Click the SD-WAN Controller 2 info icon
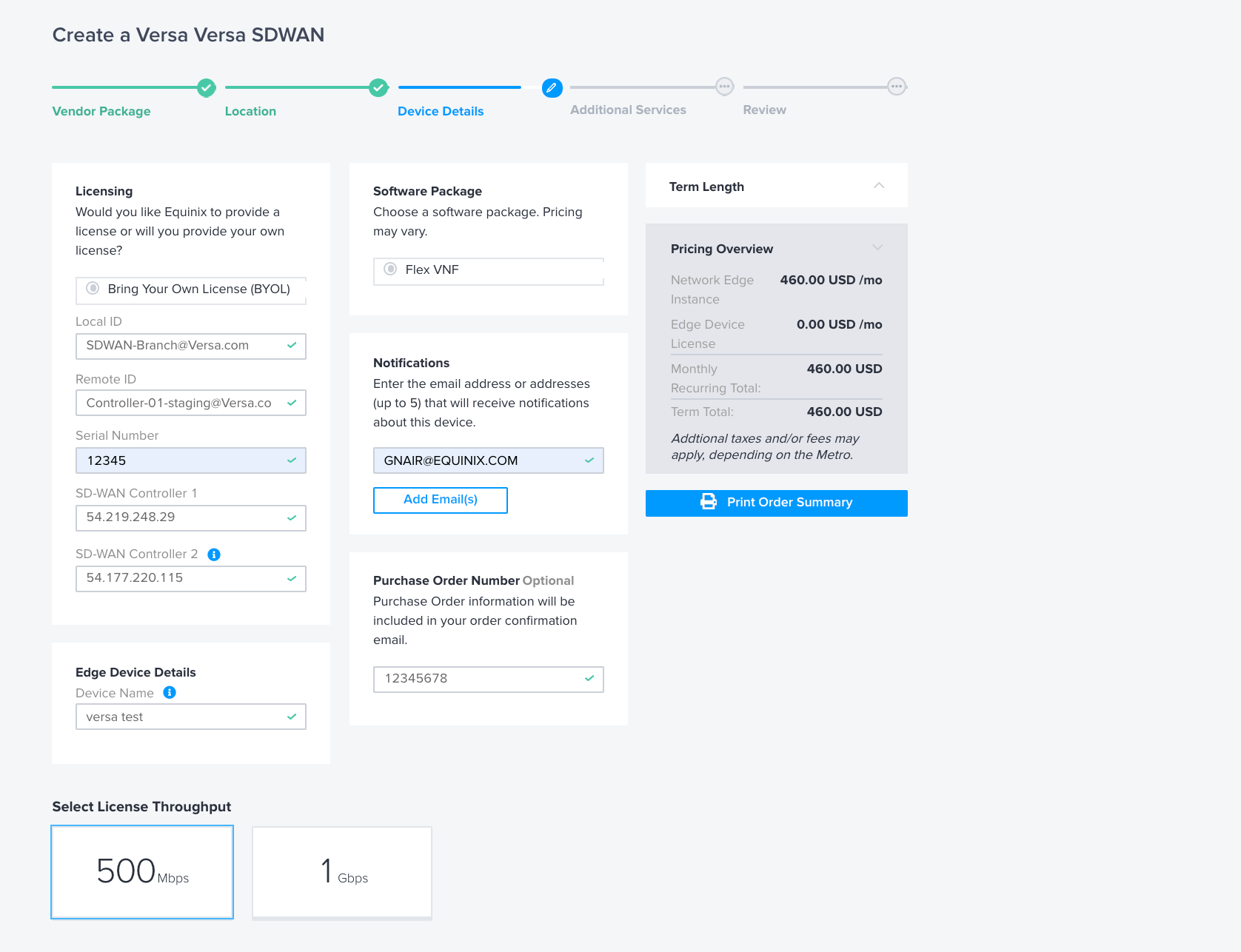The width and height of the screenshot is (1241, 952). (214, 554)
